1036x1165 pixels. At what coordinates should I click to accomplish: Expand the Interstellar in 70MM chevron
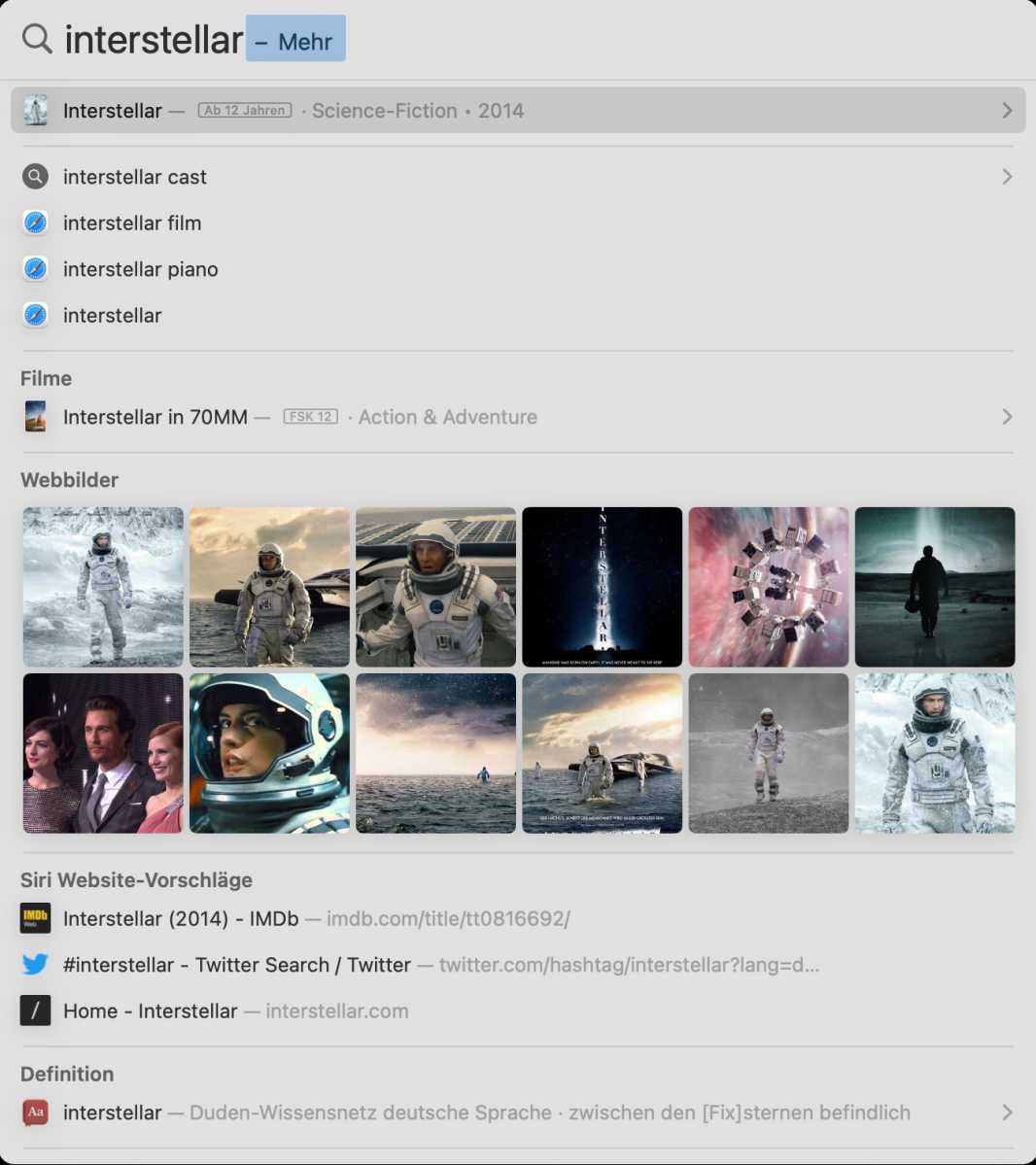1007,416
